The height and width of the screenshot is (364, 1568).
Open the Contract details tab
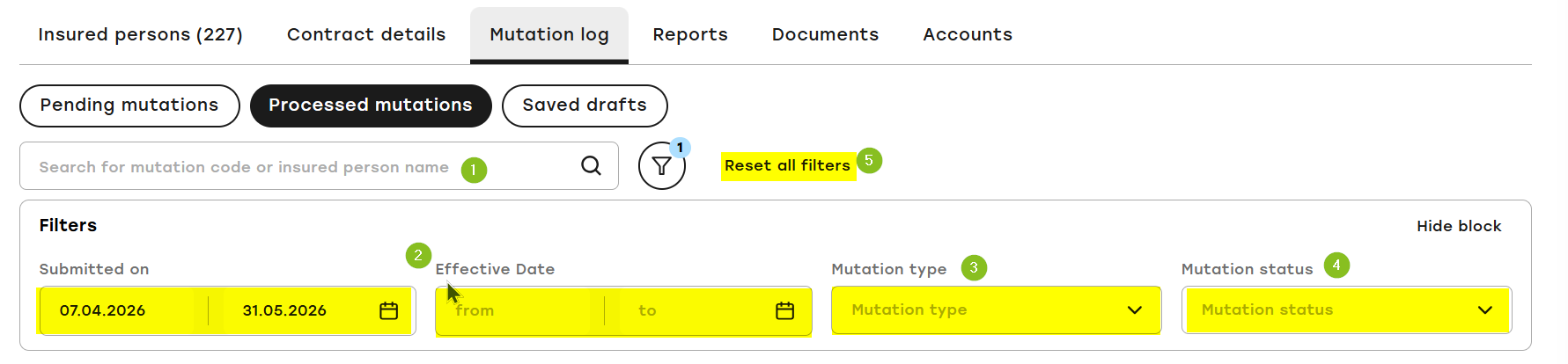pyautogui.click(x=366, y=34)
